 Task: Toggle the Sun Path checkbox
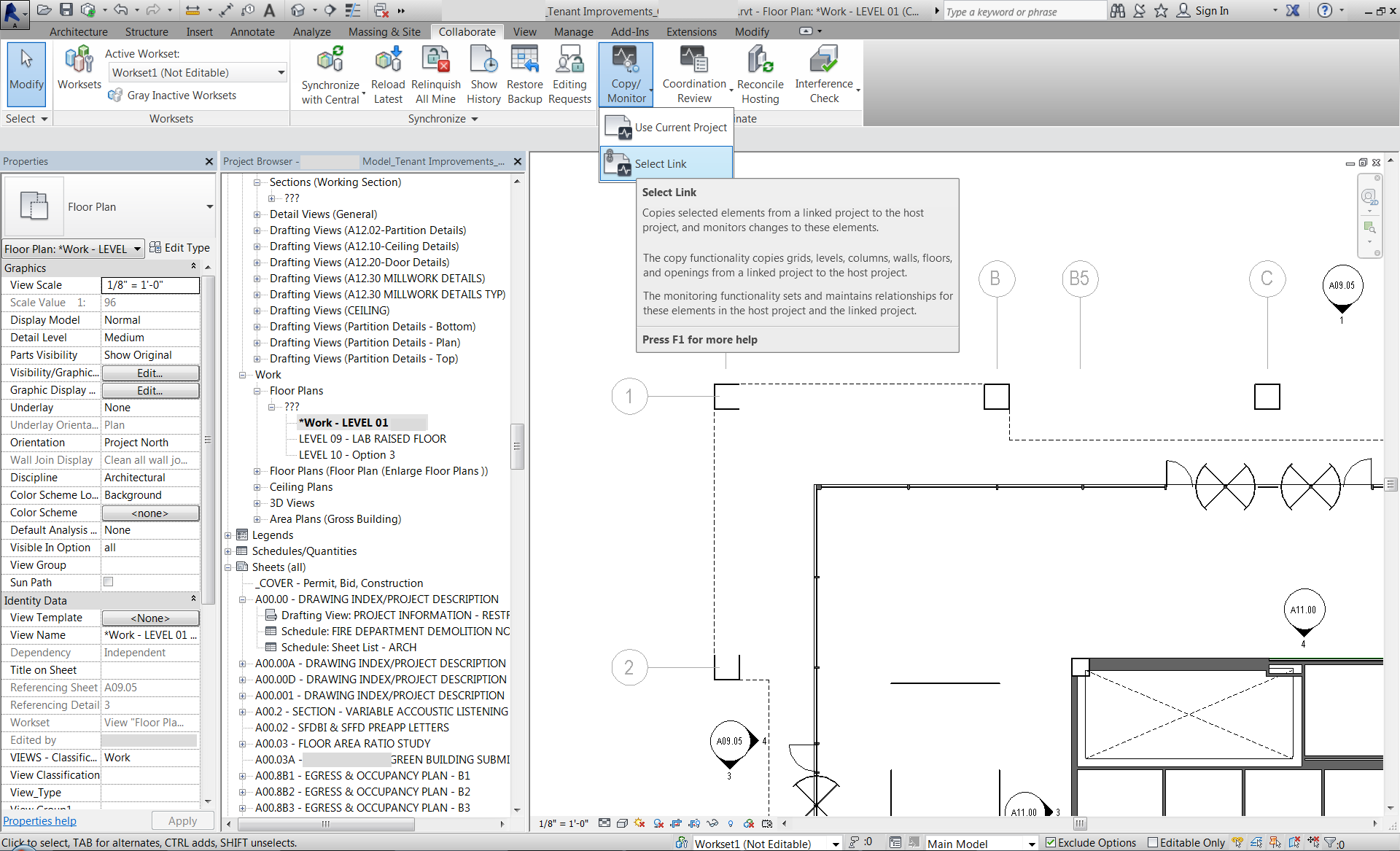[x=109, y=582]
